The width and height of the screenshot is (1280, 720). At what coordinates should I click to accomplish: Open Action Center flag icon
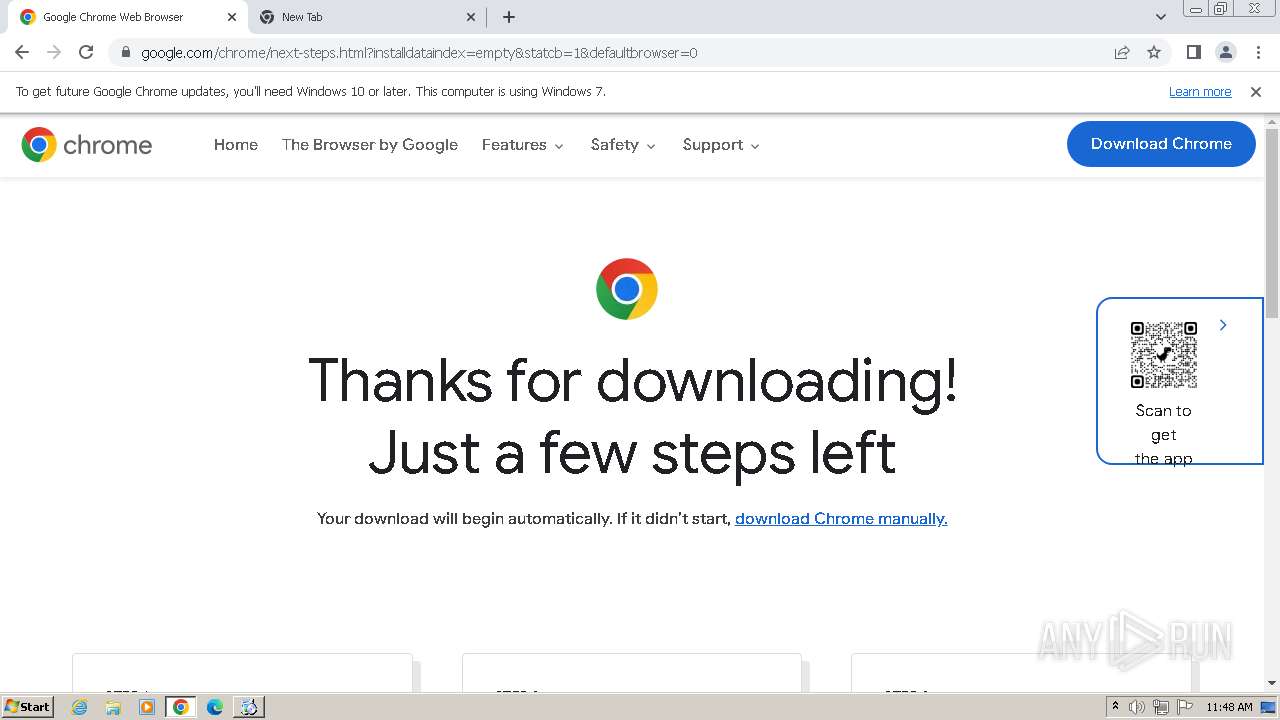1184,707
